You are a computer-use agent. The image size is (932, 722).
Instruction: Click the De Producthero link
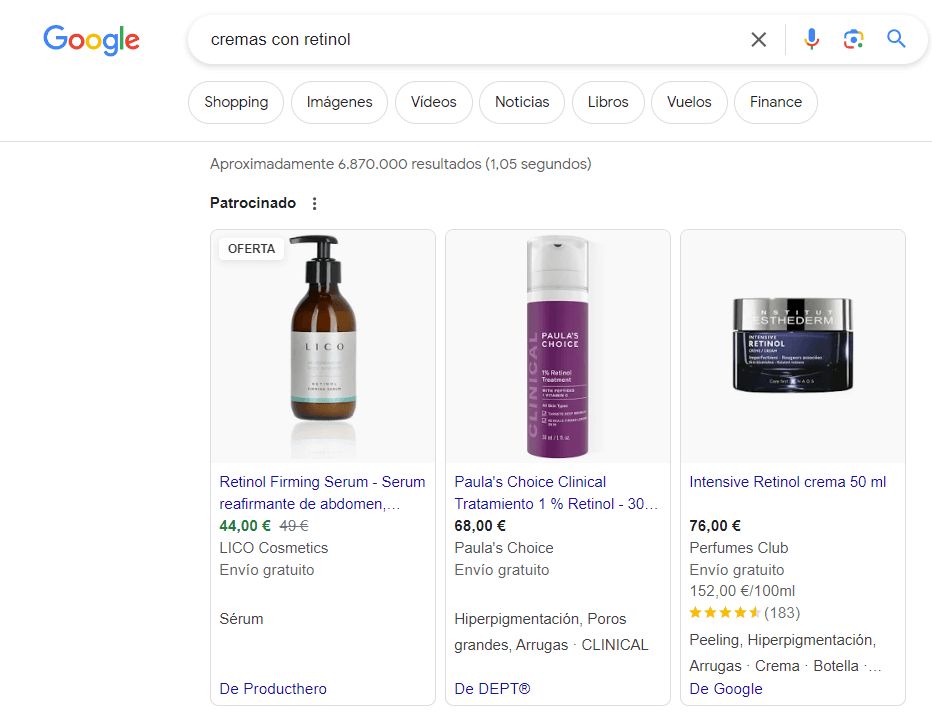tap(273, 689)
